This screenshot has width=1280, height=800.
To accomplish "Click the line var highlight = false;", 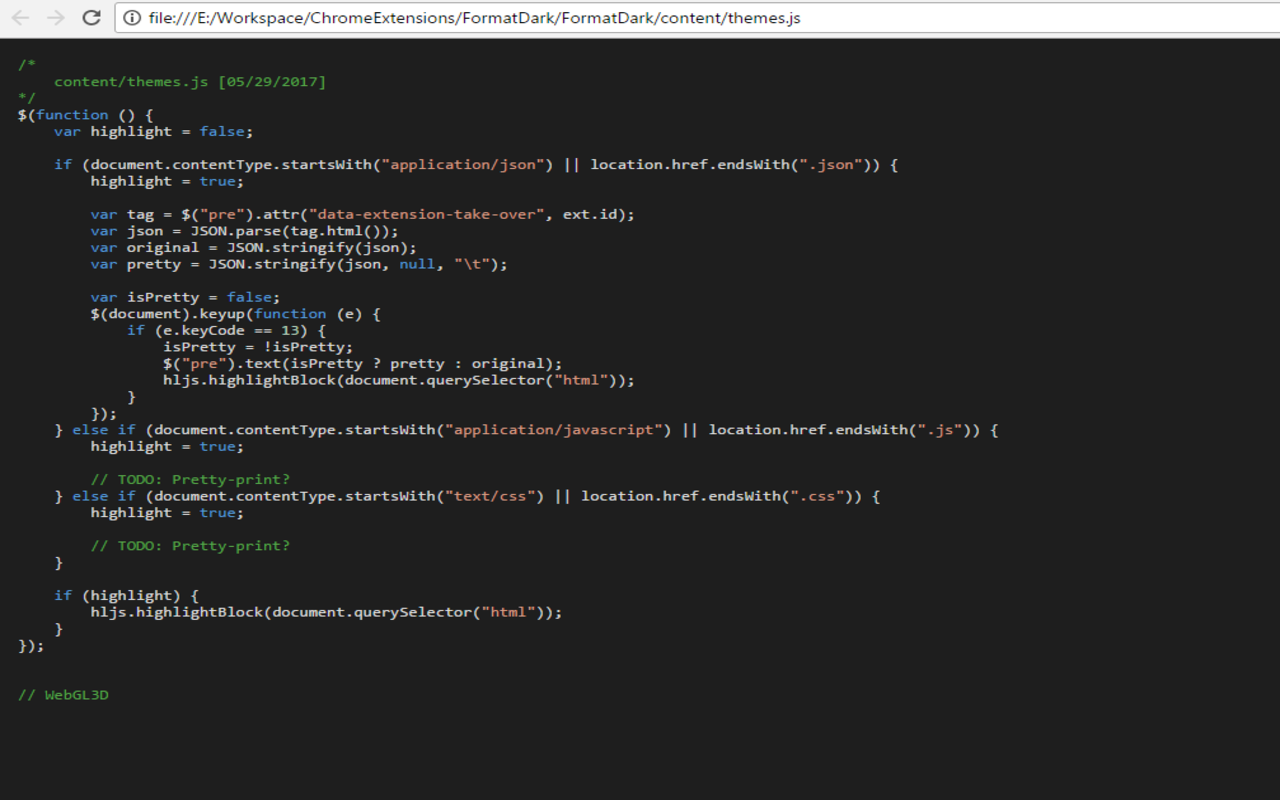I will 154,131.
